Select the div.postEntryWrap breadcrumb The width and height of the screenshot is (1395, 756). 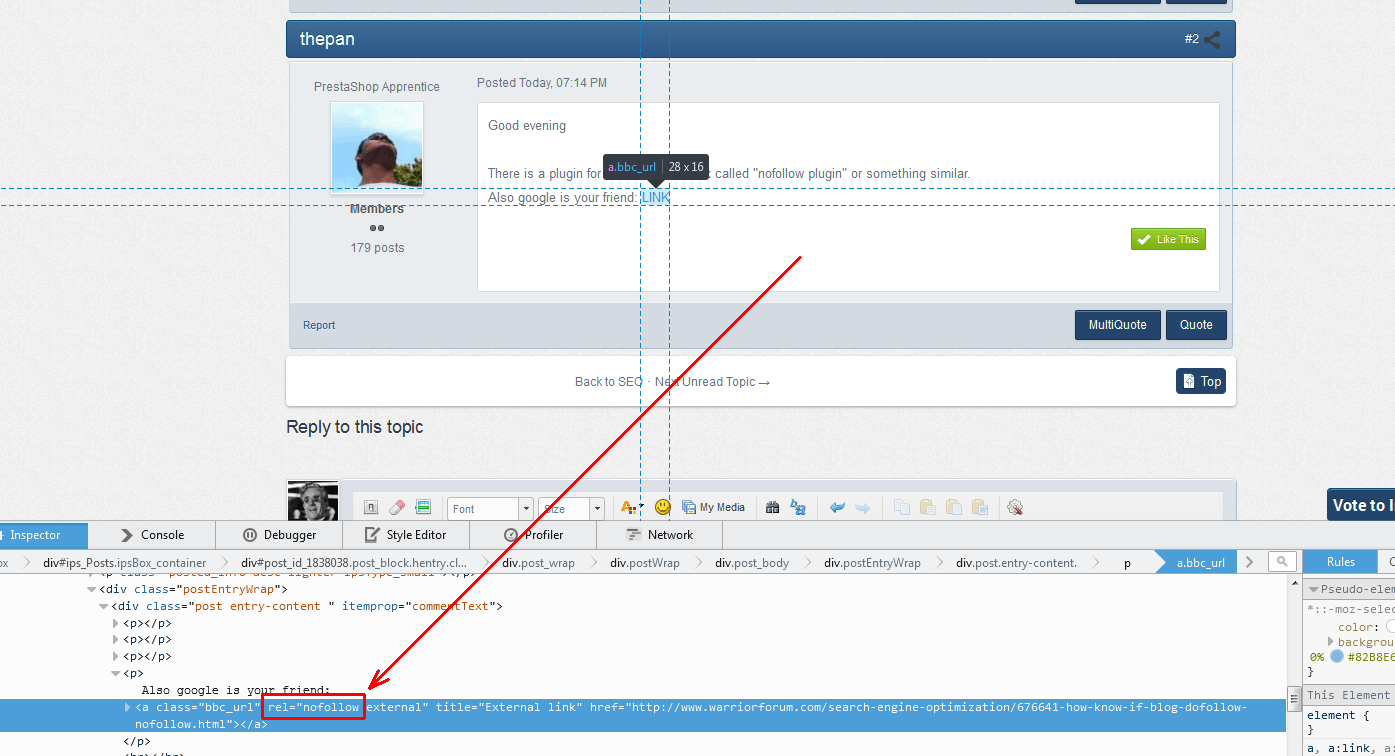click(x=872, y=563)
